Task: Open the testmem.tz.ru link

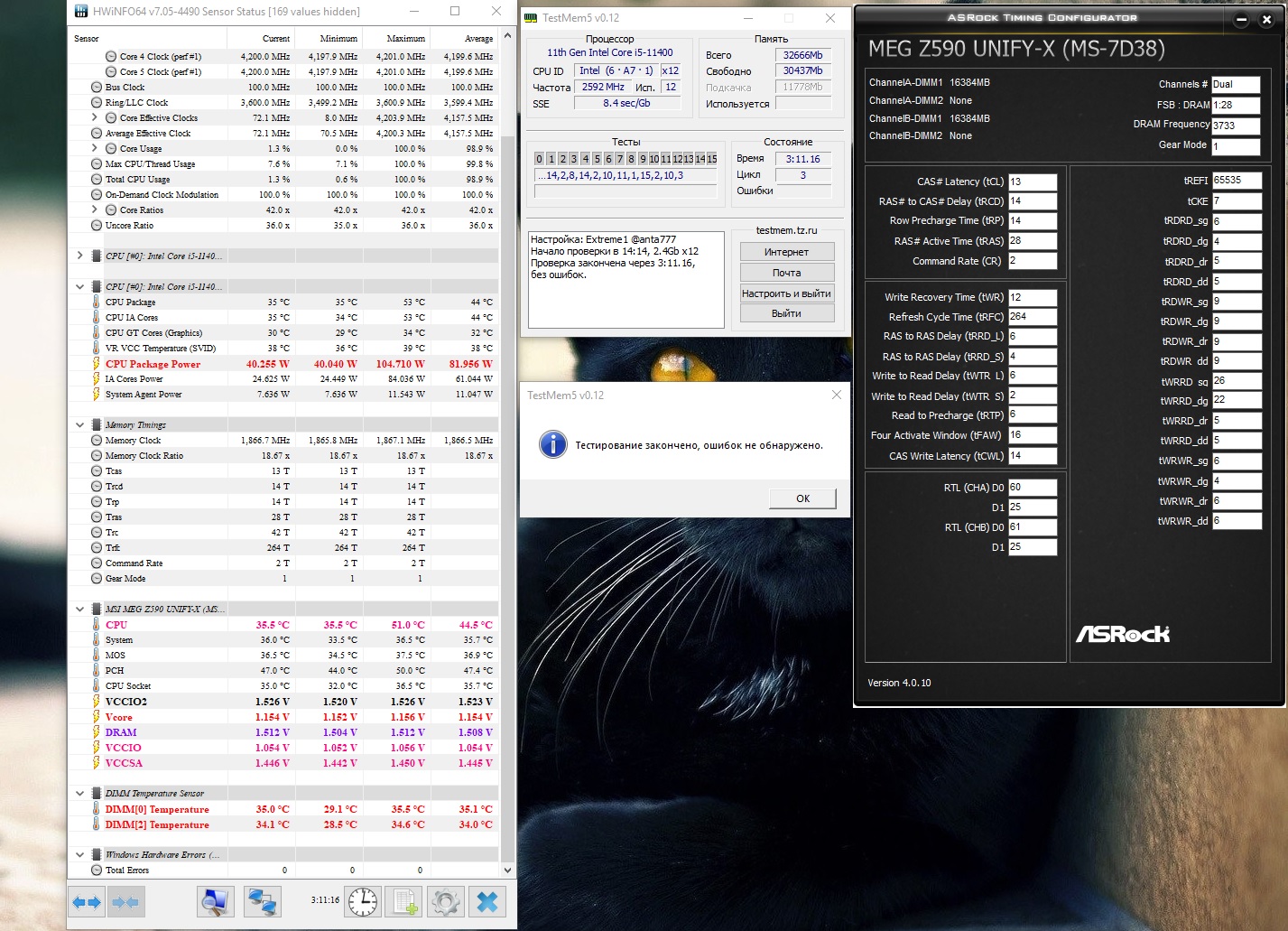Action: (x=787, y=230)
